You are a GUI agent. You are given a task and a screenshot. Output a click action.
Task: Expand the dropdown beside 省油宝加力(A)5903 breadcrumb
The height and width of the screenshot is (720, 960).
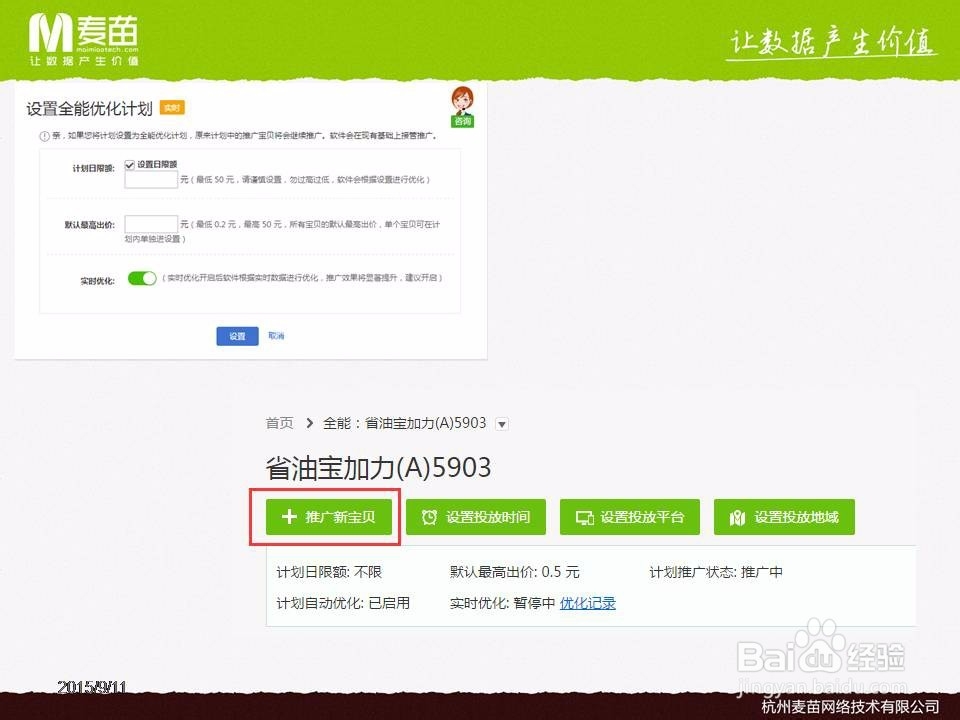click(500, 423)
